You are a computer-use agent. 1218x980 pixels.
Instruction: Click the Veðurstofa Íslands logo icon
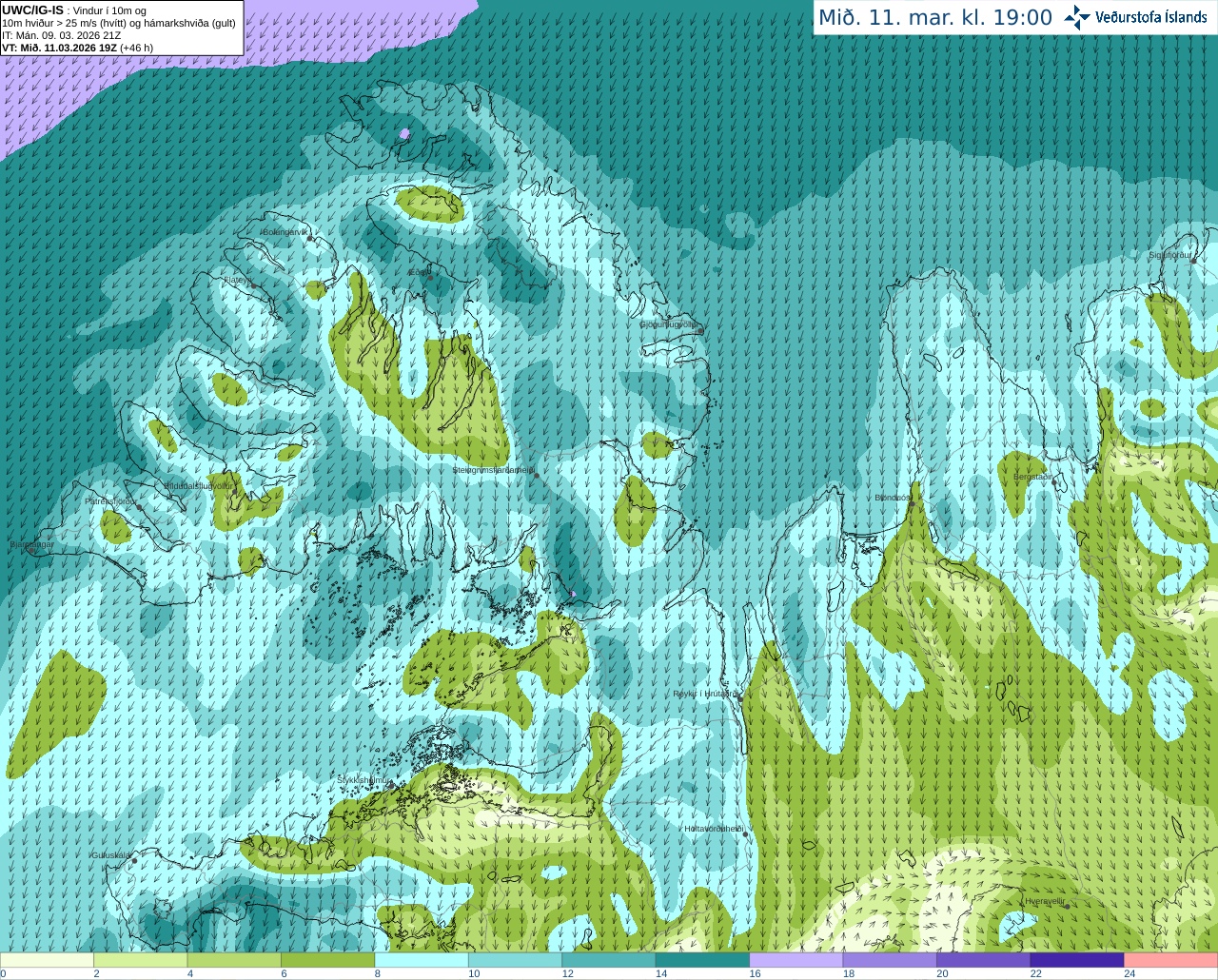(x=1076, y=17)
